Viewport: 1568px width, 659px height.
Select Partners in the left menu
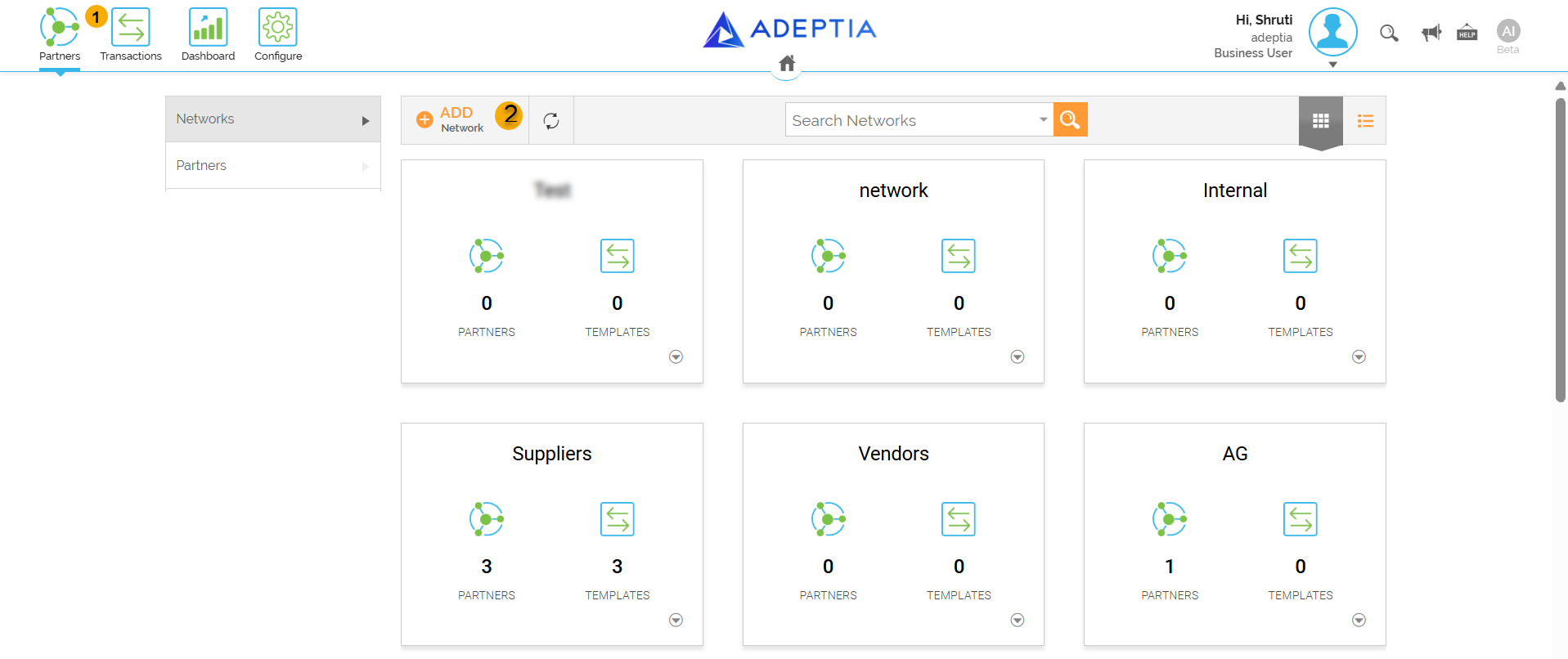pyautogui.click(x=273, y=166)
